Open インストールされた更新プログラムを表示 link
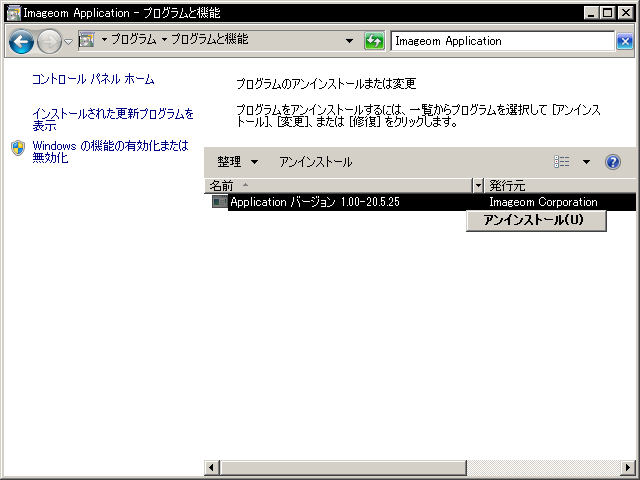 coord(113,120)
